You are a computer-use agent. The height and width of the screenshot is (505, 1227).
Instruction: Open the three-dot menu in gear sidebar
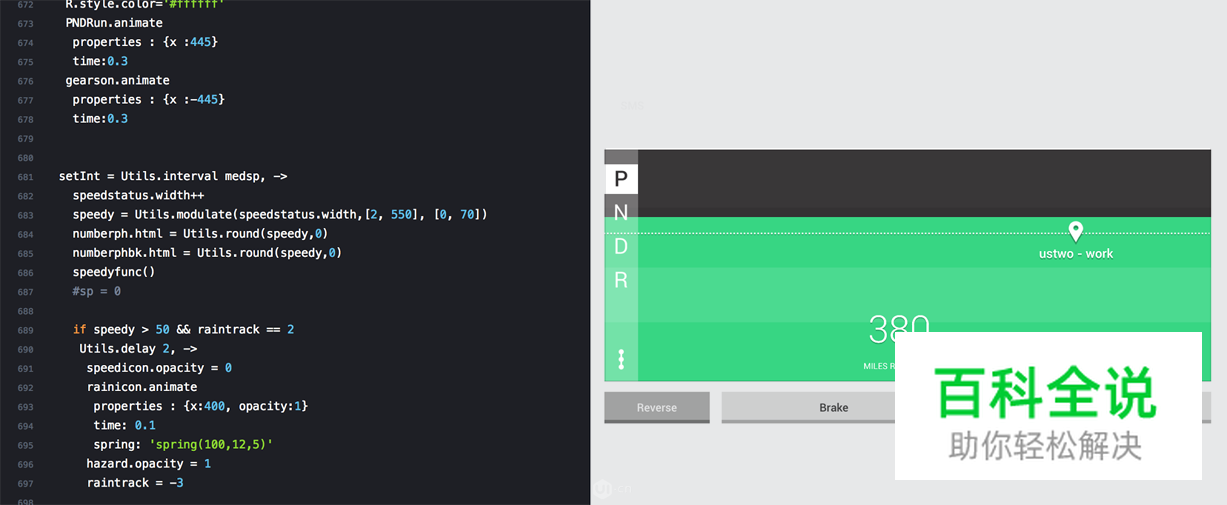pyautogui.click(x=621, y=359)
